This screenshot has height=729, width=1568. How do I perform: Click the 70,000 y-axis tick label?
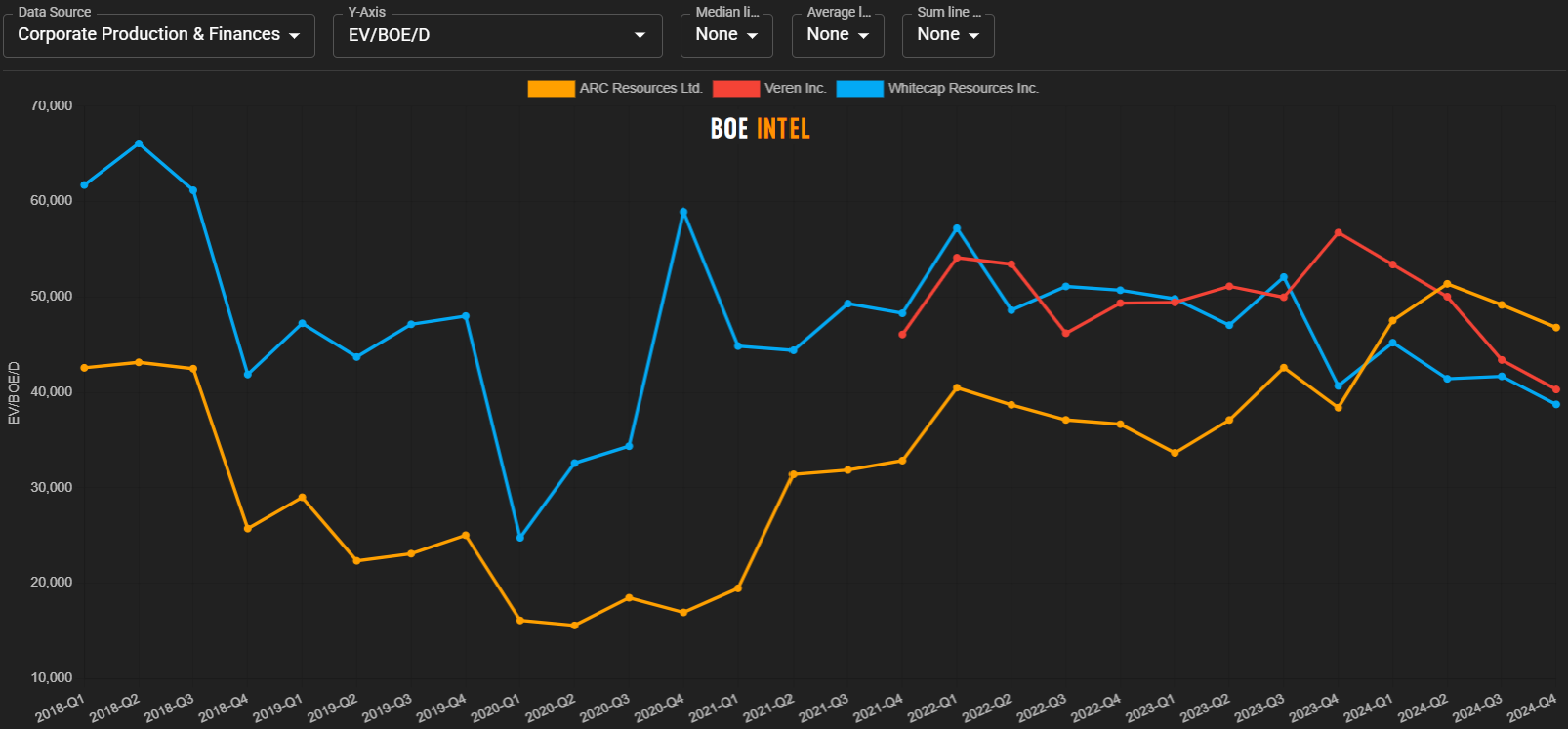(52, 105)
